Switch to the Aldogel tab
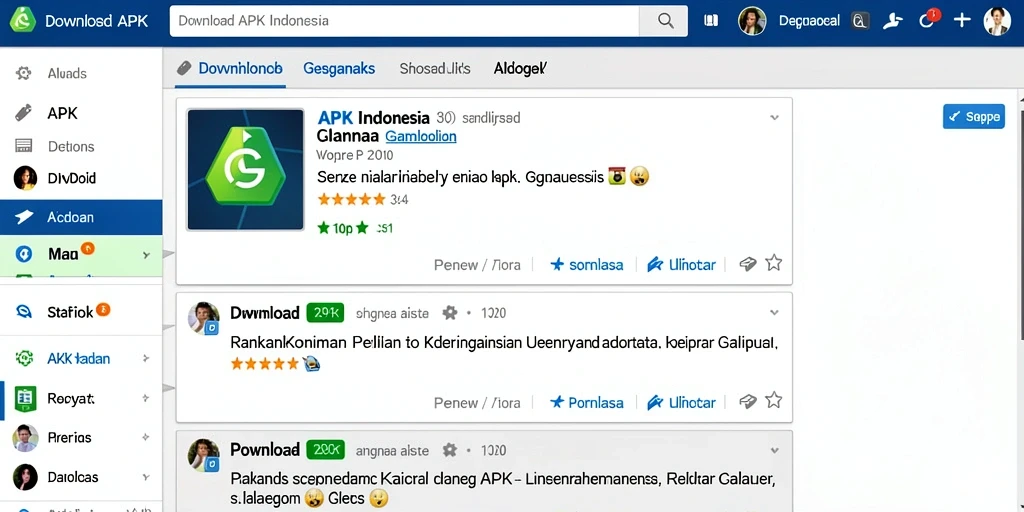 click(x=520, y=68)
